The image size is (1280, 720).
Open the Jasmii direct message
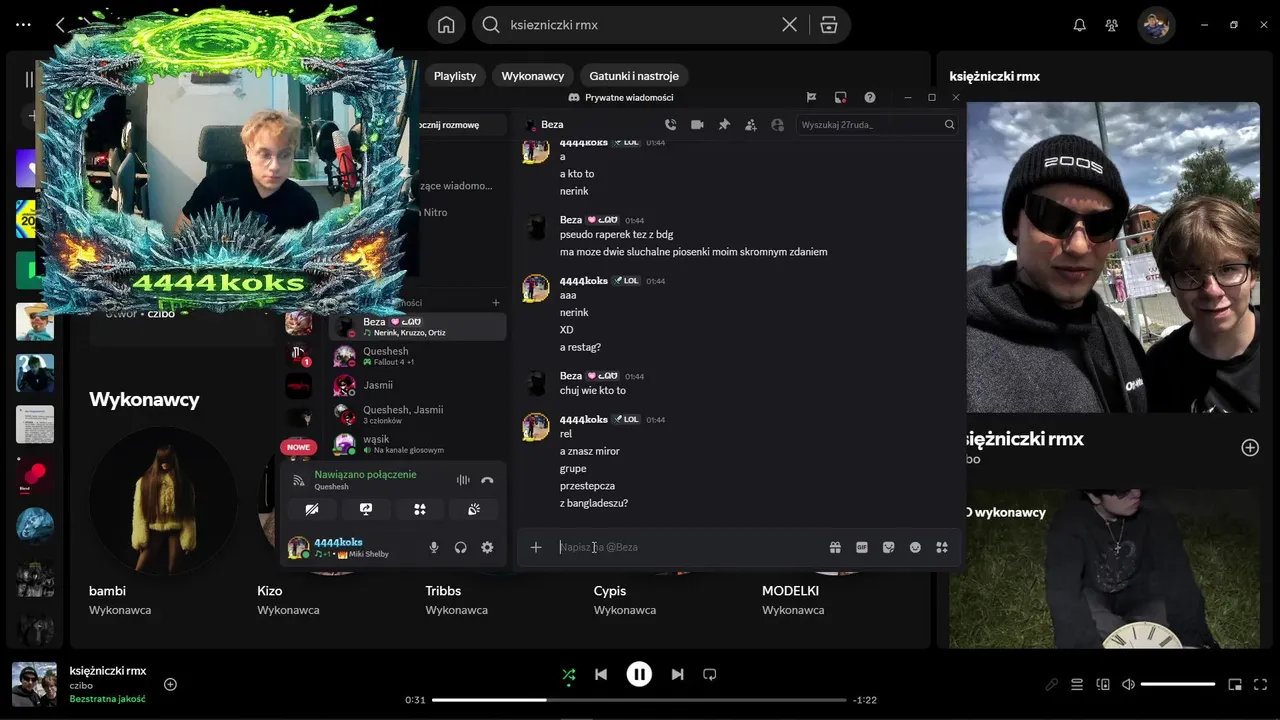click(418, 385)
